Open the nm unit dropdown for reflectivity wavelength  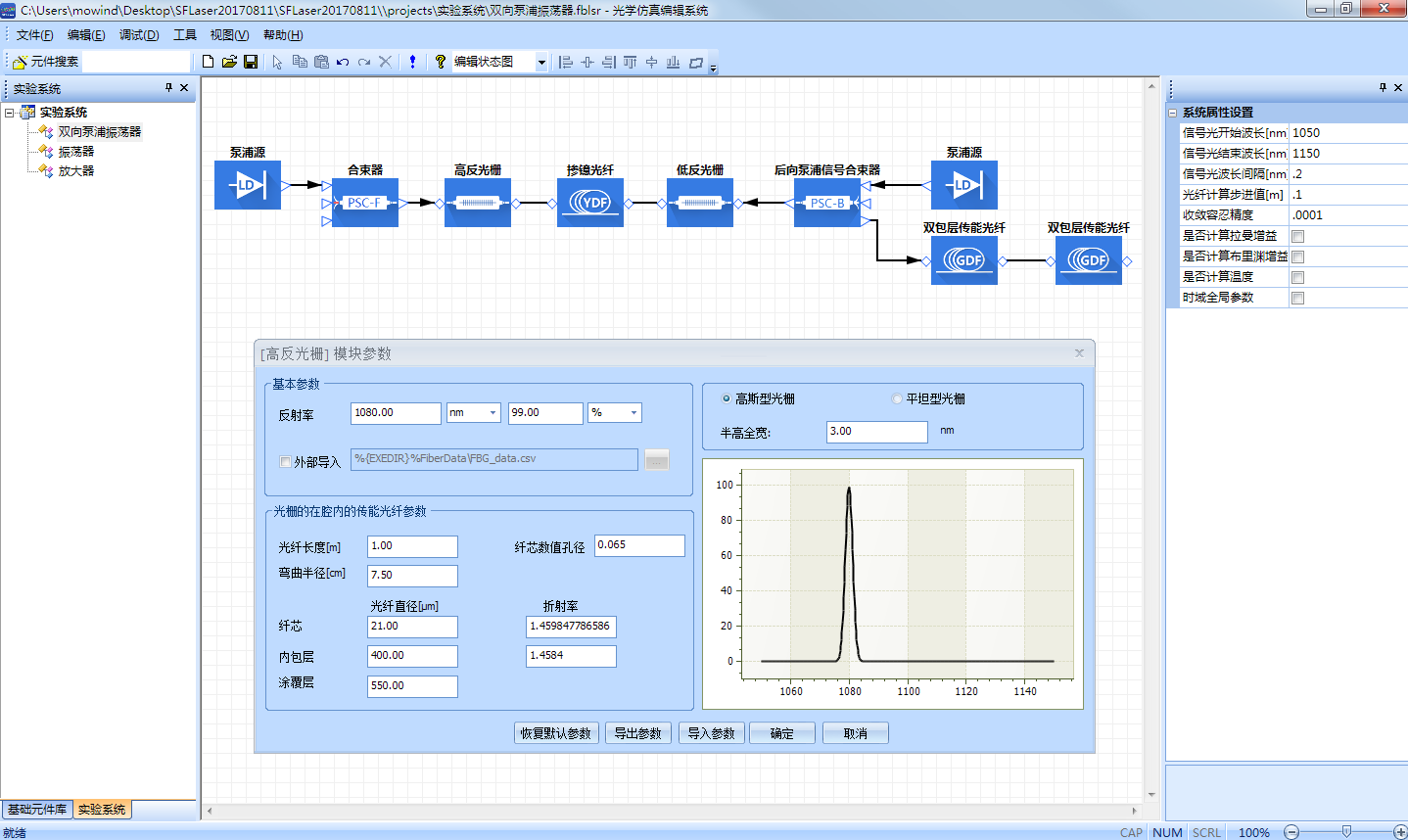click(493, 413)
